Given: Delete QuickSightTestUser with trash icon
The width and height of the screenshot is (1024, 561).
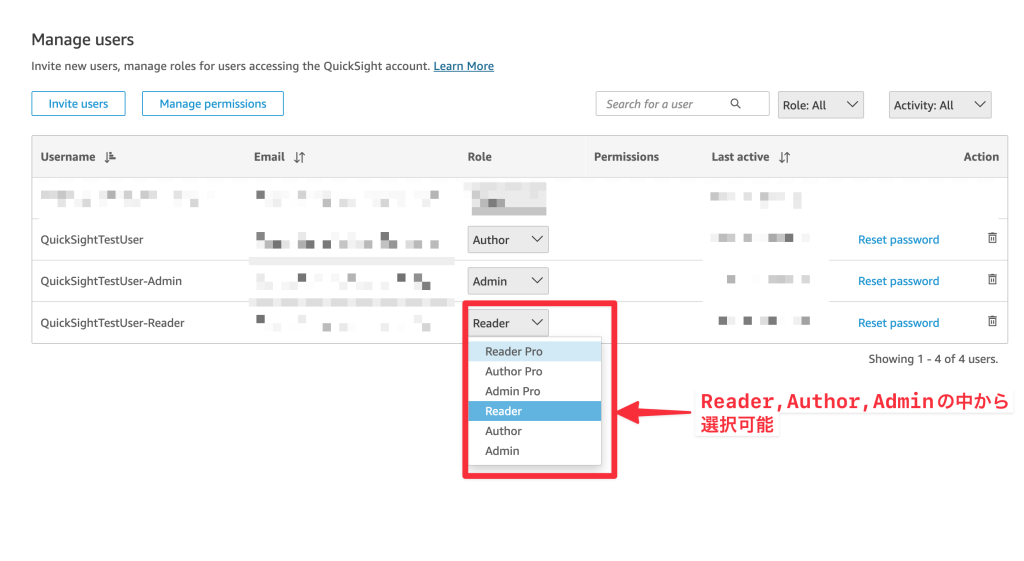Looking at the screenshot, I should coord(992,238).
